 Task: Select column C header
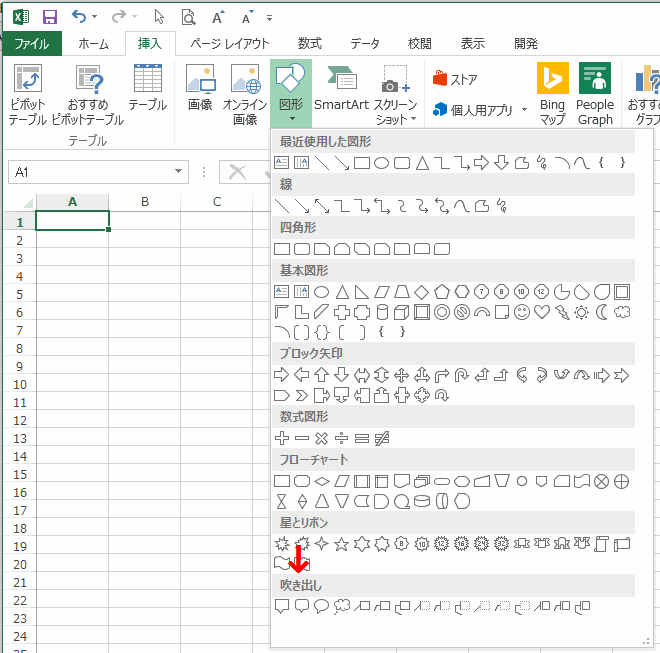pyautogui.click(x=217, y=202)
